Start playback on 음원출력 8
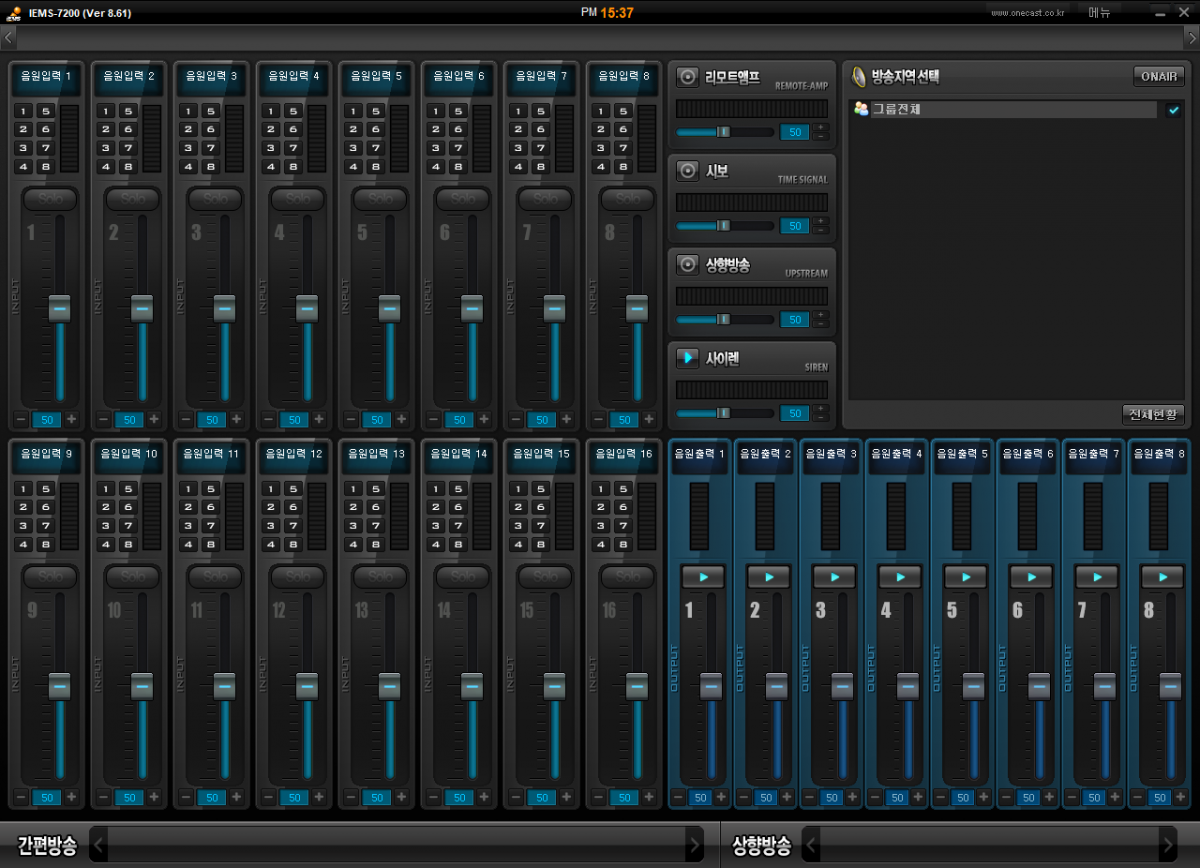Viewport: 1200px width, 868px height. (1162, 577)
